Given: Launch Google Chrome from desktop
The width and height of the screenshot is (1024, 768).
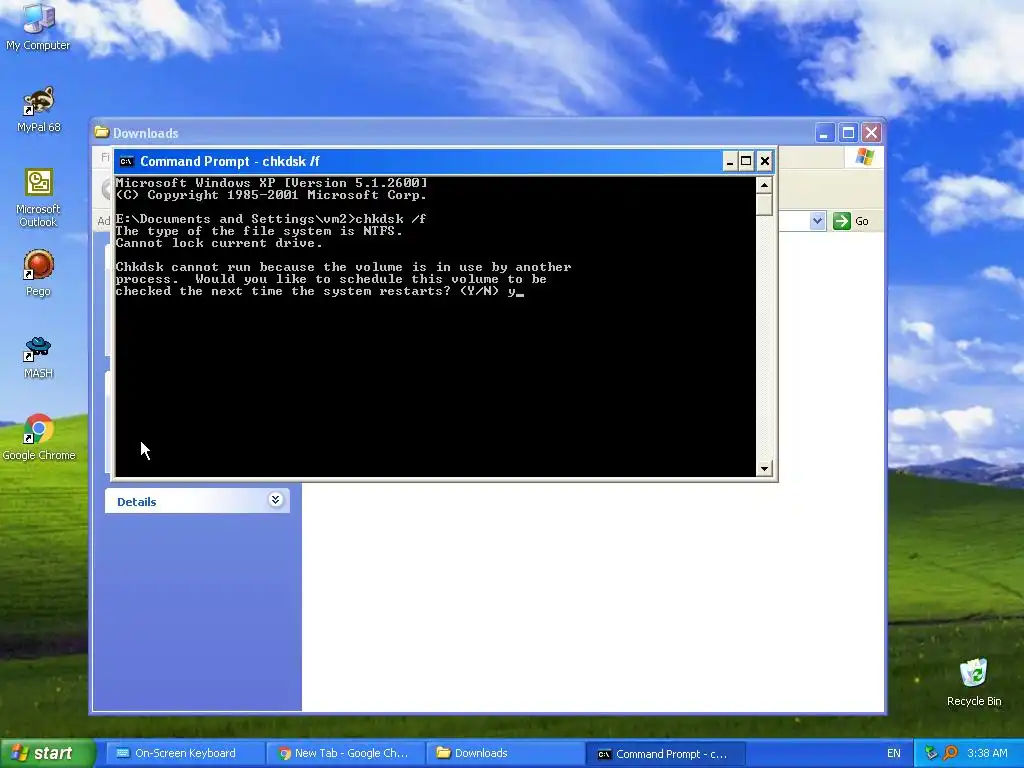Looking at the screenshot, I should [38, 437].
